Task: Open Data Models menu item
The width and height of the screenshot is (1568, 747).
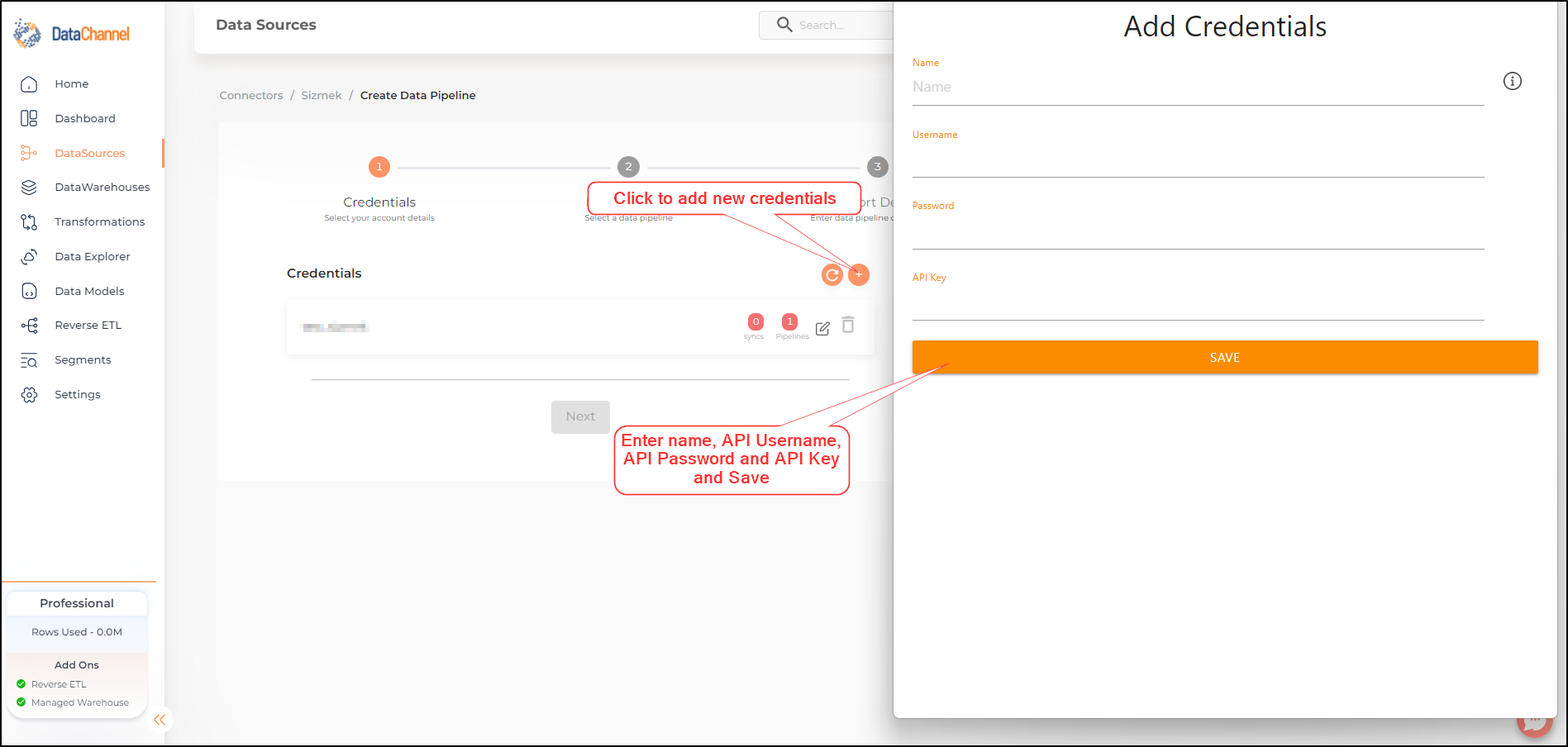Action: click(x=89, y=292)
